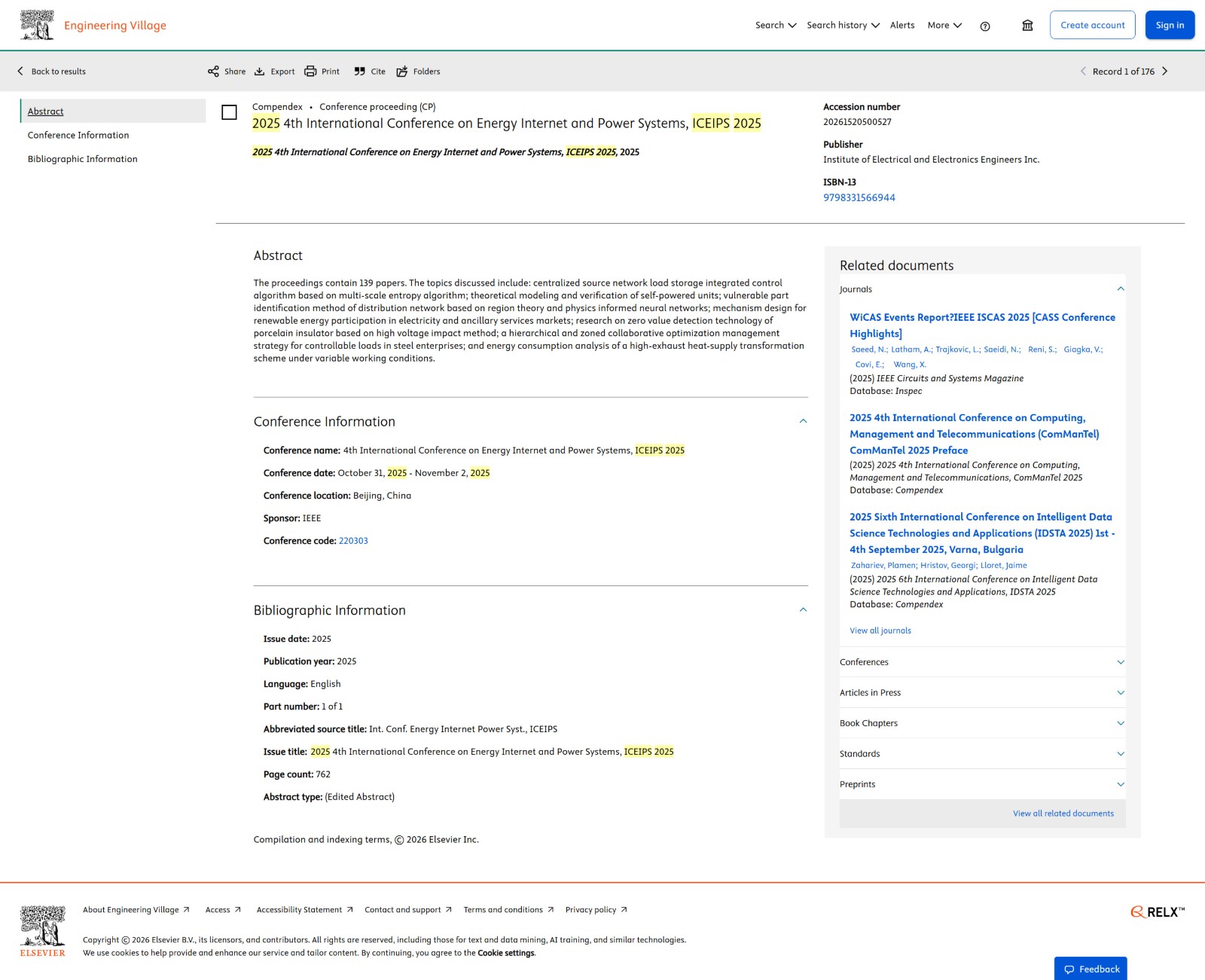Screen dimensions: 1205x980
Task: Click the Export download icon
Action: (259, 72)
